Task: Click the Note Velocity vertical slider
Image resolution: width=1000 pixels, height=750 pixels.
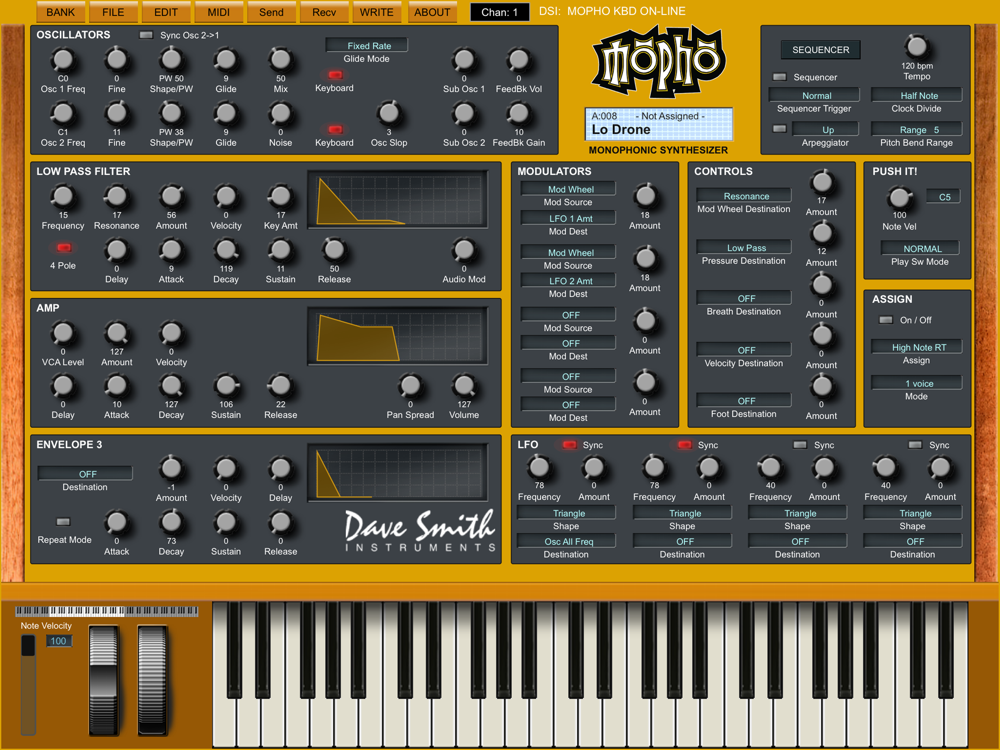Action: [x=28, y=684]
